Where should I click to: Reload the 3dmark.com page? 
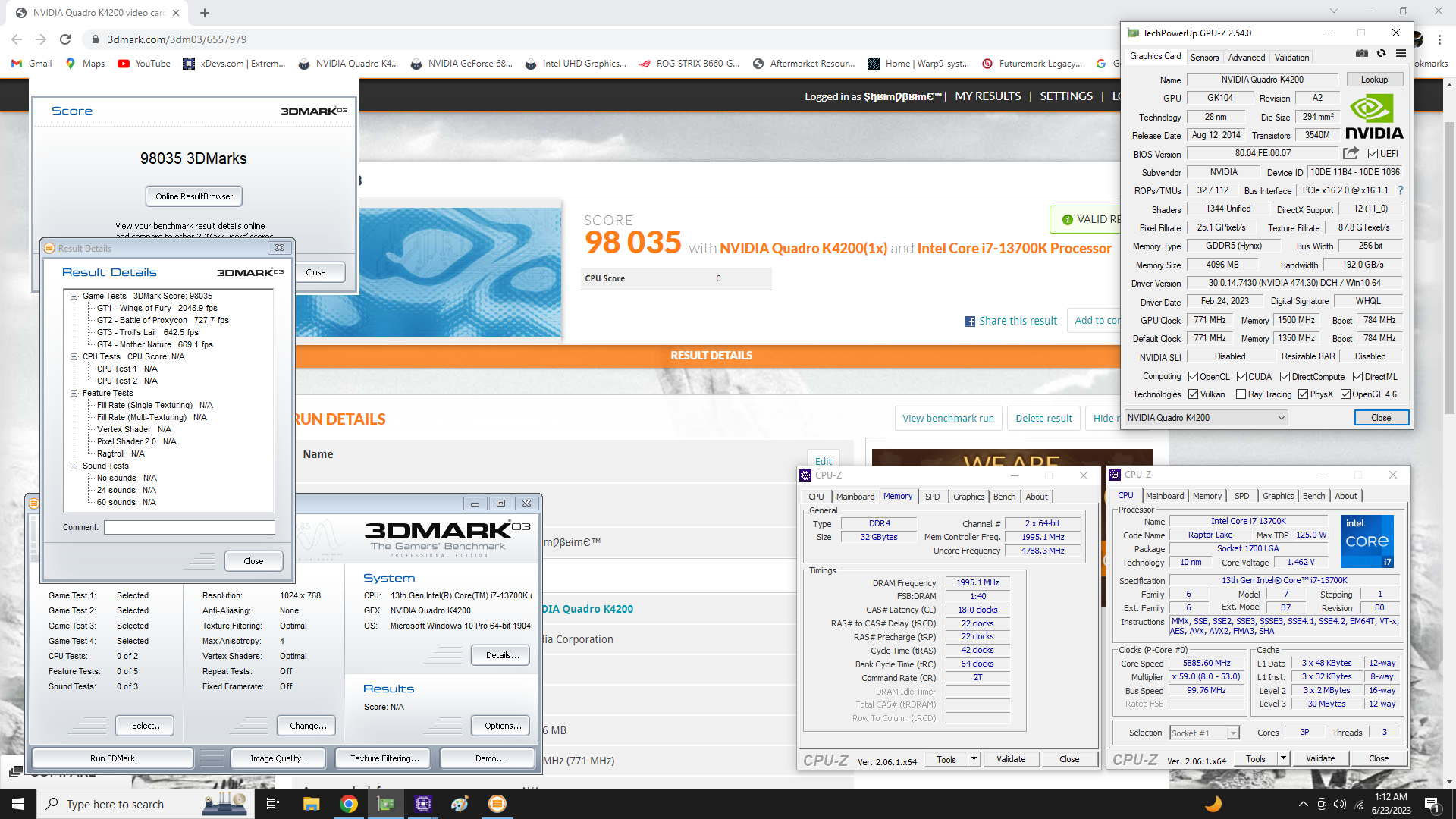(65, 39)
